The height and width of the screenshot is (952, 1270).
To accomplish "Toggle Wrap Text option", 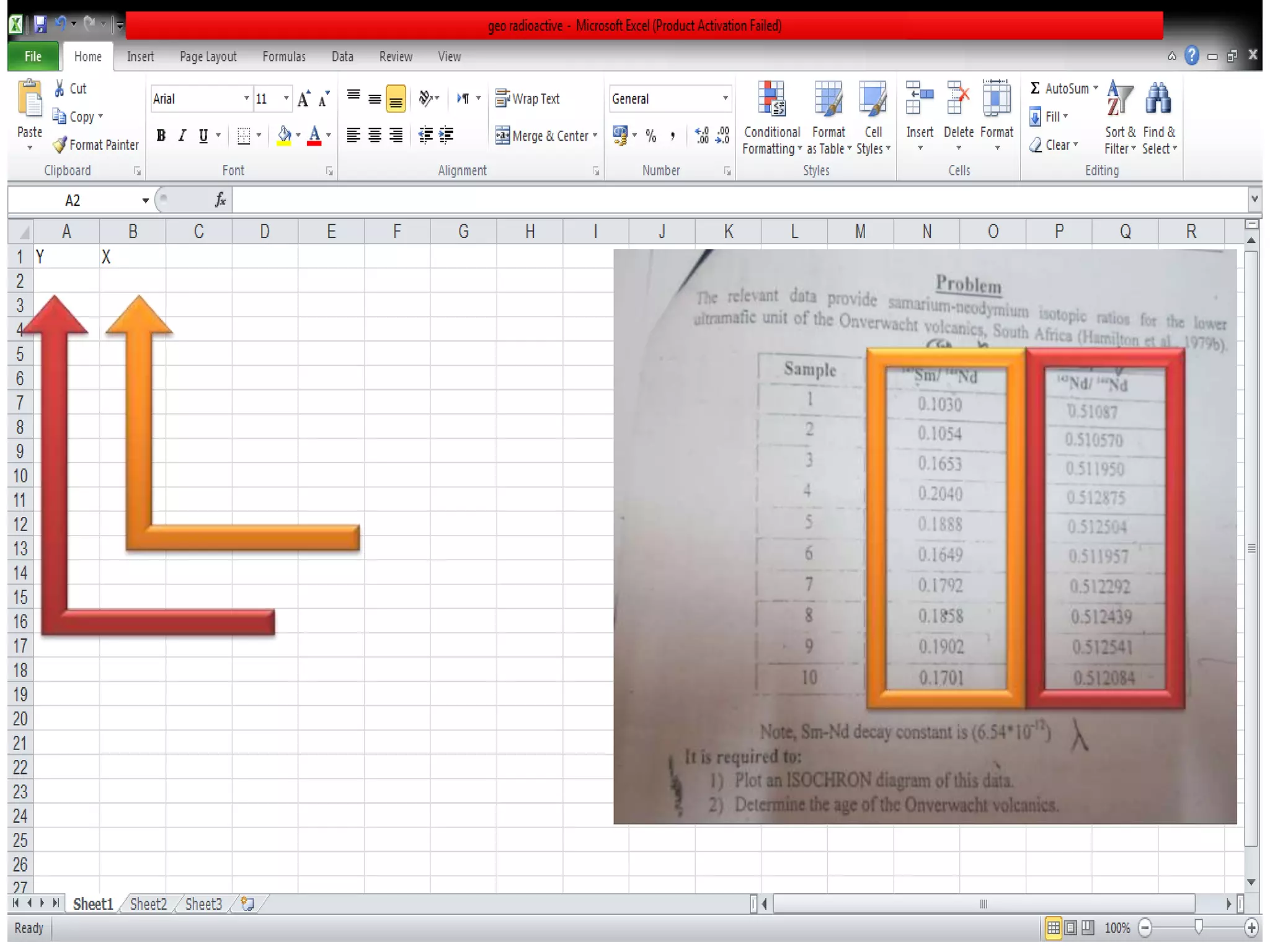I will pos(528,99).
